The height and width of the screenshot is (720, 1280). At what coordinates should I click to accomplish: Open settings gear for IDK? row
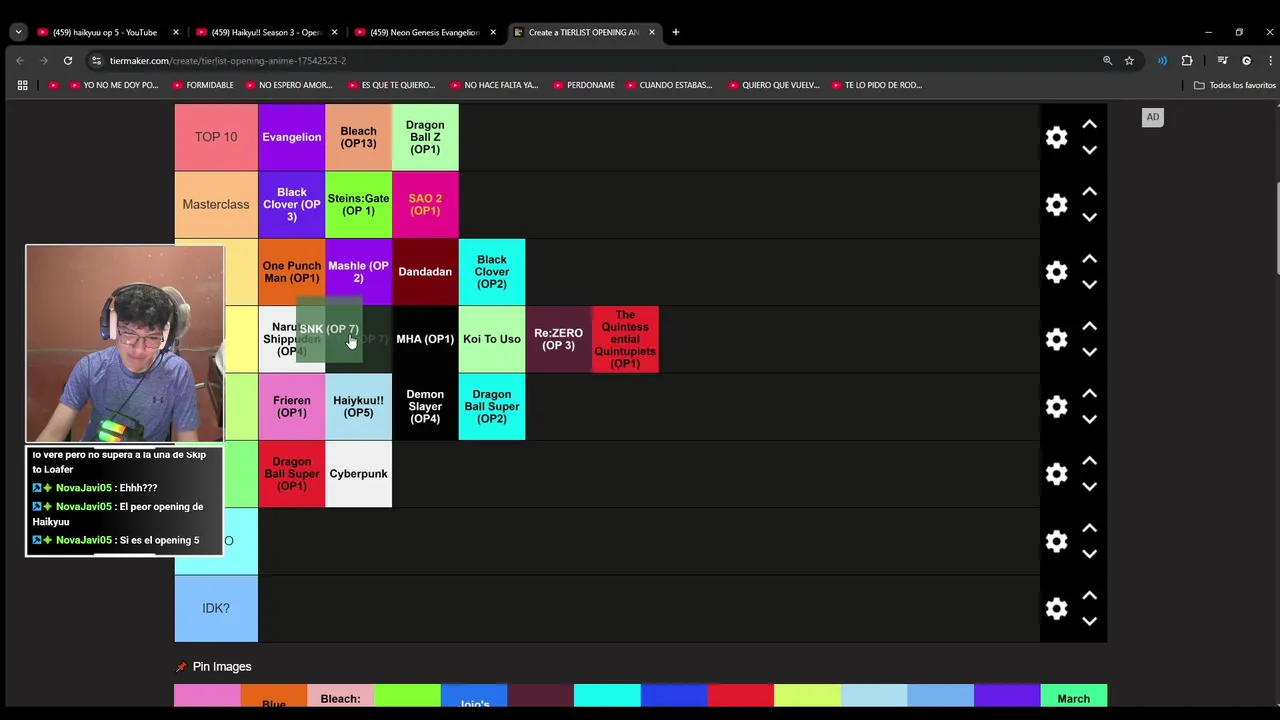(x=1056, y=609)
